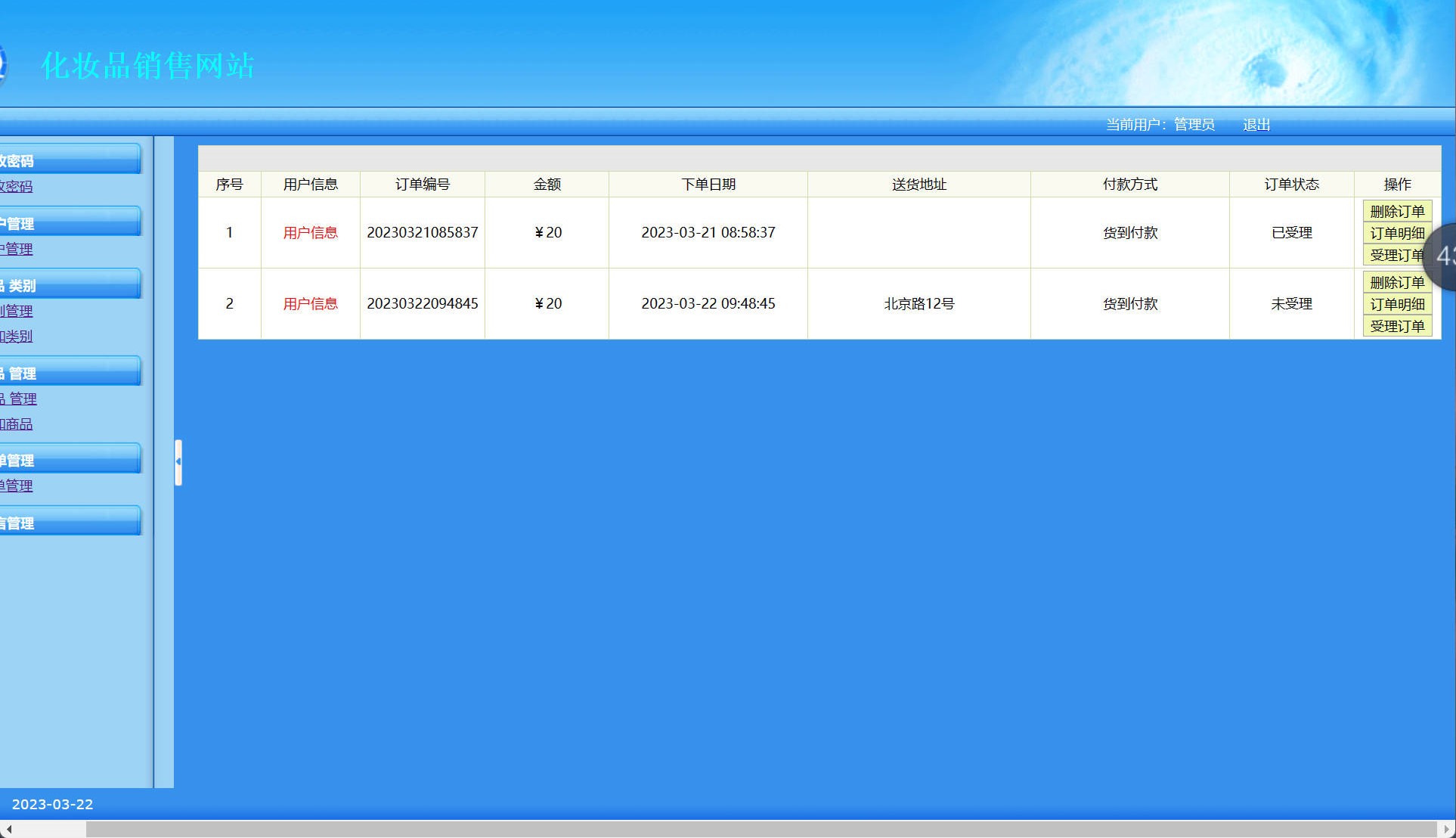
Task: Open 用户信息 for order 20230322094845
Action: point(310,304)
